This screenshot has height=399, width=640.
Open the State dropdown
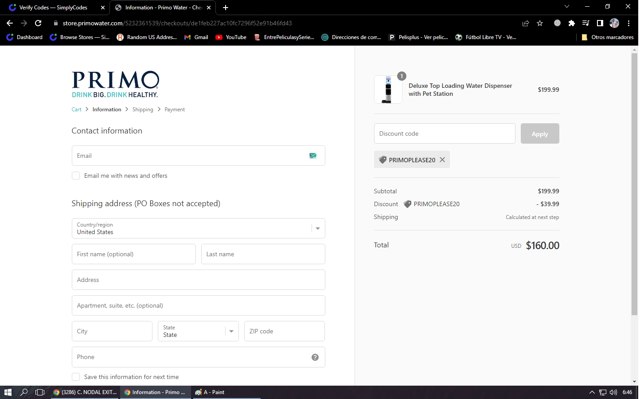click(x=198, y=331)
